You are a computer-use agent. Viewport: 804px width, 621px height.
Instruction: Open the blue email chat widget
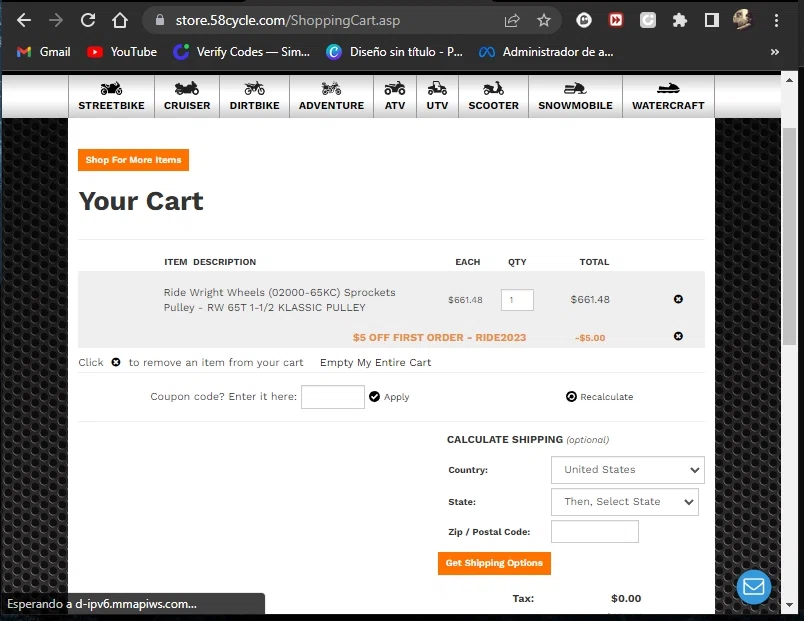coord(753,587)
